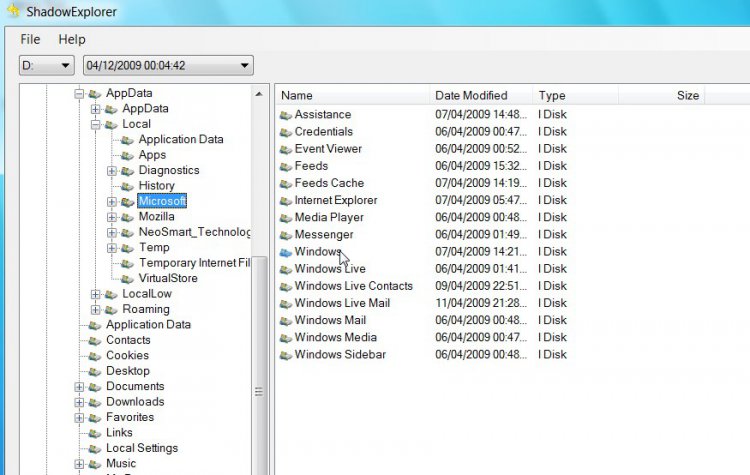Expand the Temp tree node
Image resolution: width=750 pixels, height=475 pixels.
(111, 248)
